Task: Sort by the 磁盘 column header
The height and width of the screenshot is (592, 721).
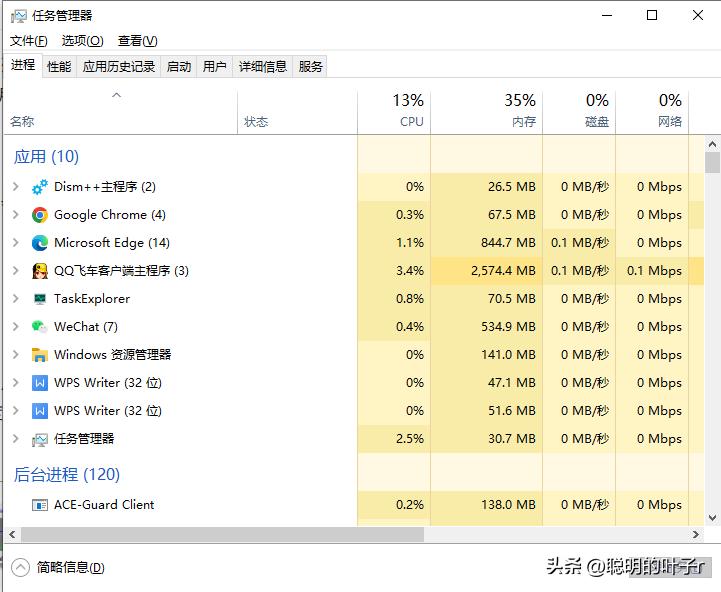Action: coord(579,113)
